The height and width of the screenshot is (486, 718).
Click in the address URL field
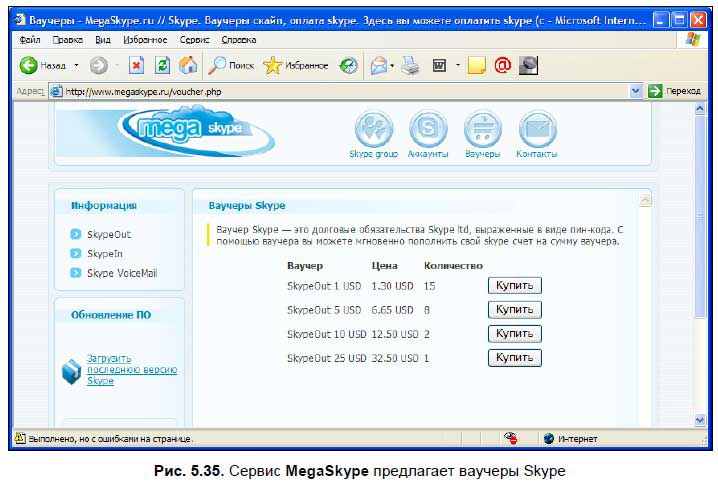click(x=340, y=91)
